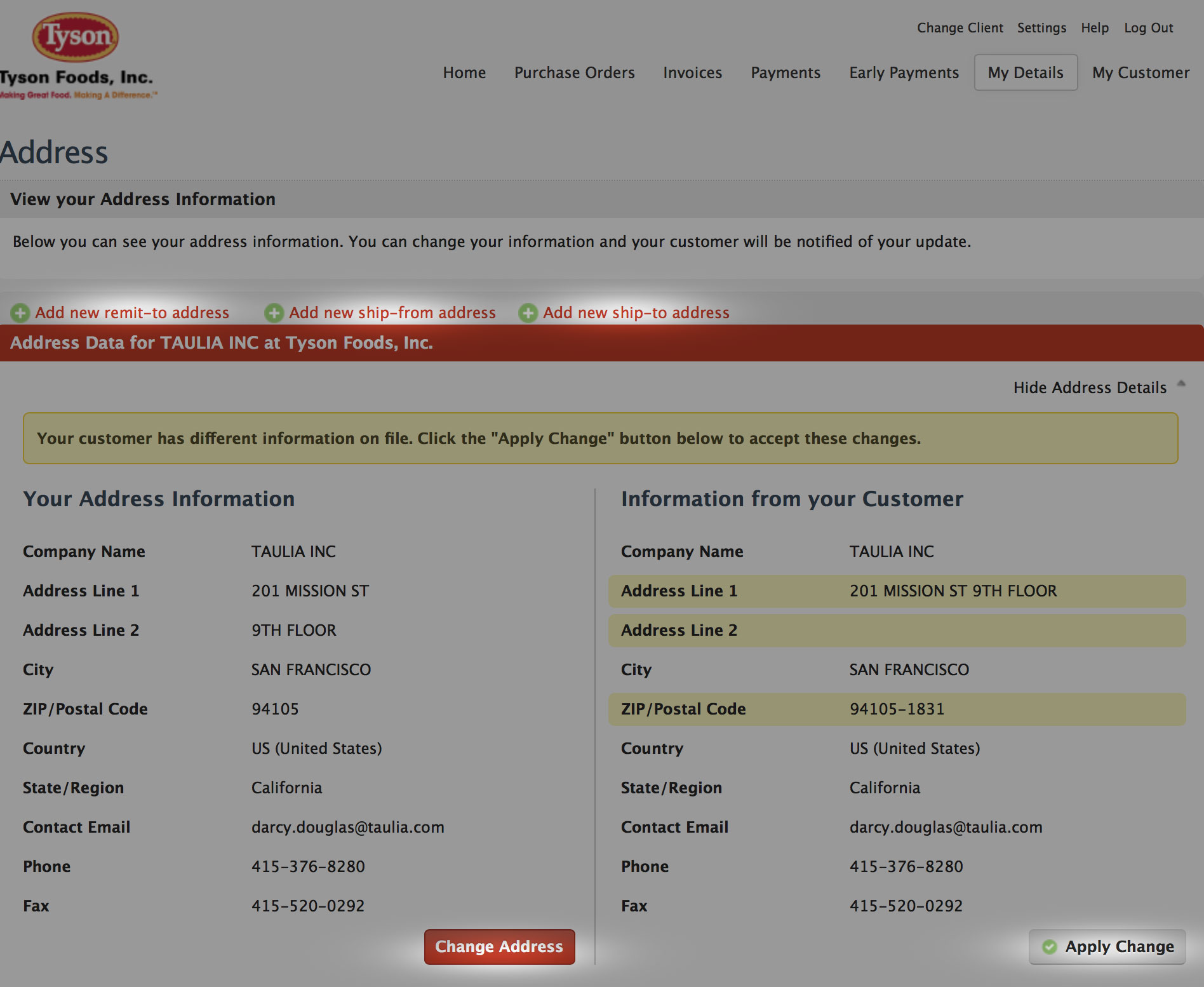Click Hide Address Details
The image size is (1204, 987).
pos(1090,387)
